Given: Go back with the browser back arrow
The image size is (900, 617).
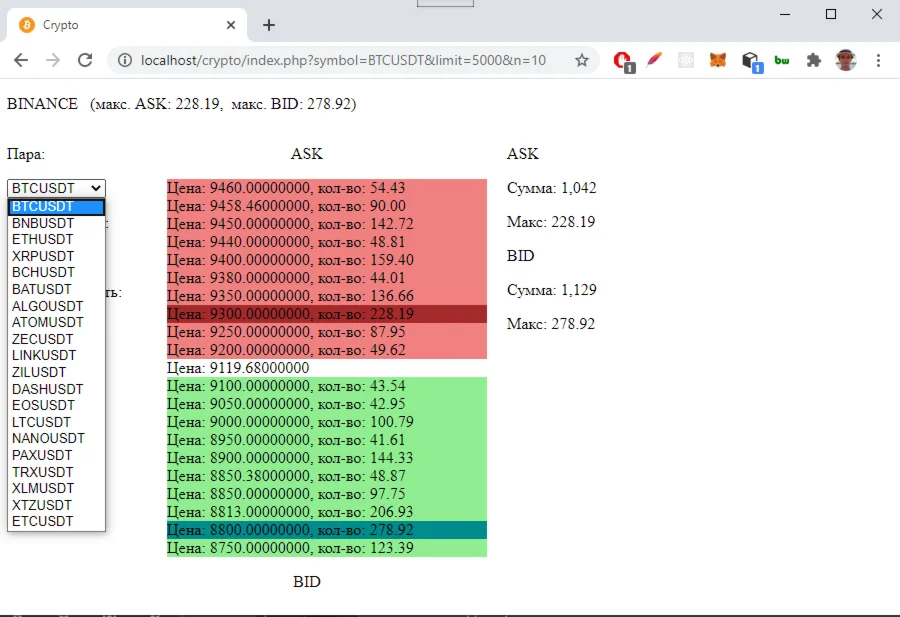Looking at the screenshot, I should coord(21,60).
